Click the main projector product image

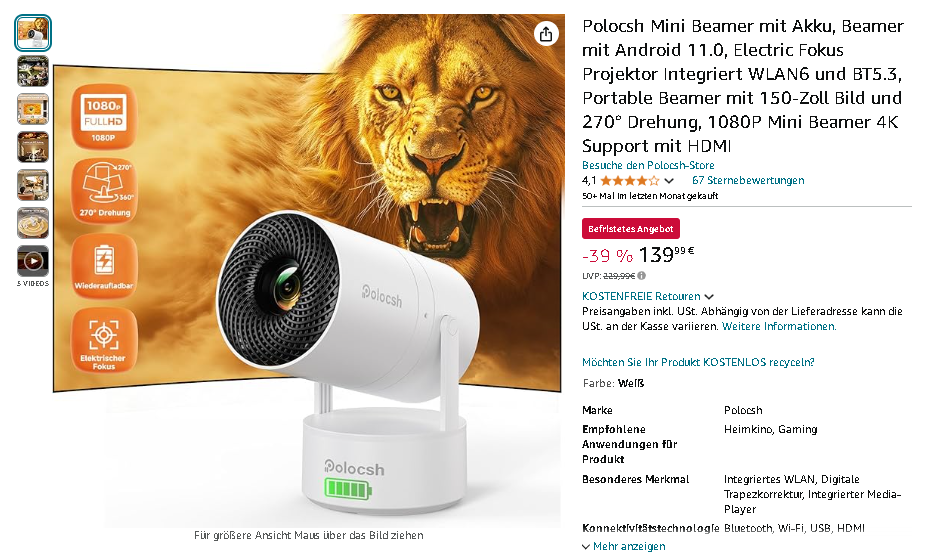coord(307,270)
